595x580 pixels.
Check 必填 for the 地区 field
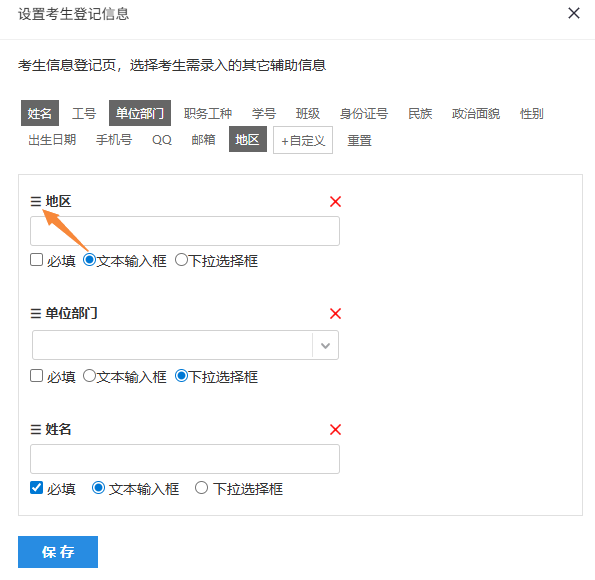36,260
